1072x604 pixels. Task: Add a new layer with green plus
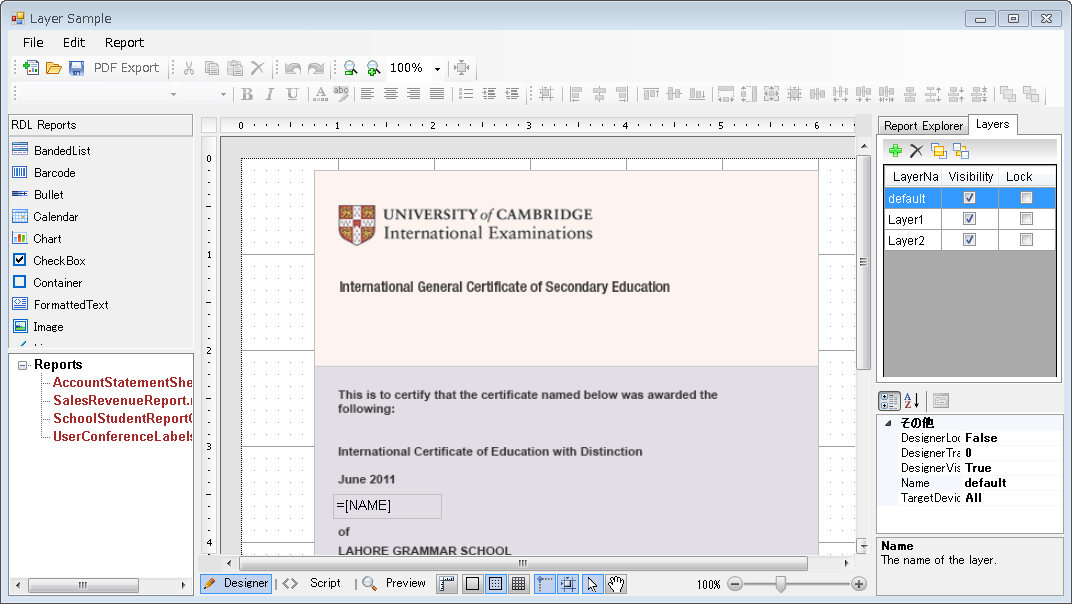[x=895, y=151]
